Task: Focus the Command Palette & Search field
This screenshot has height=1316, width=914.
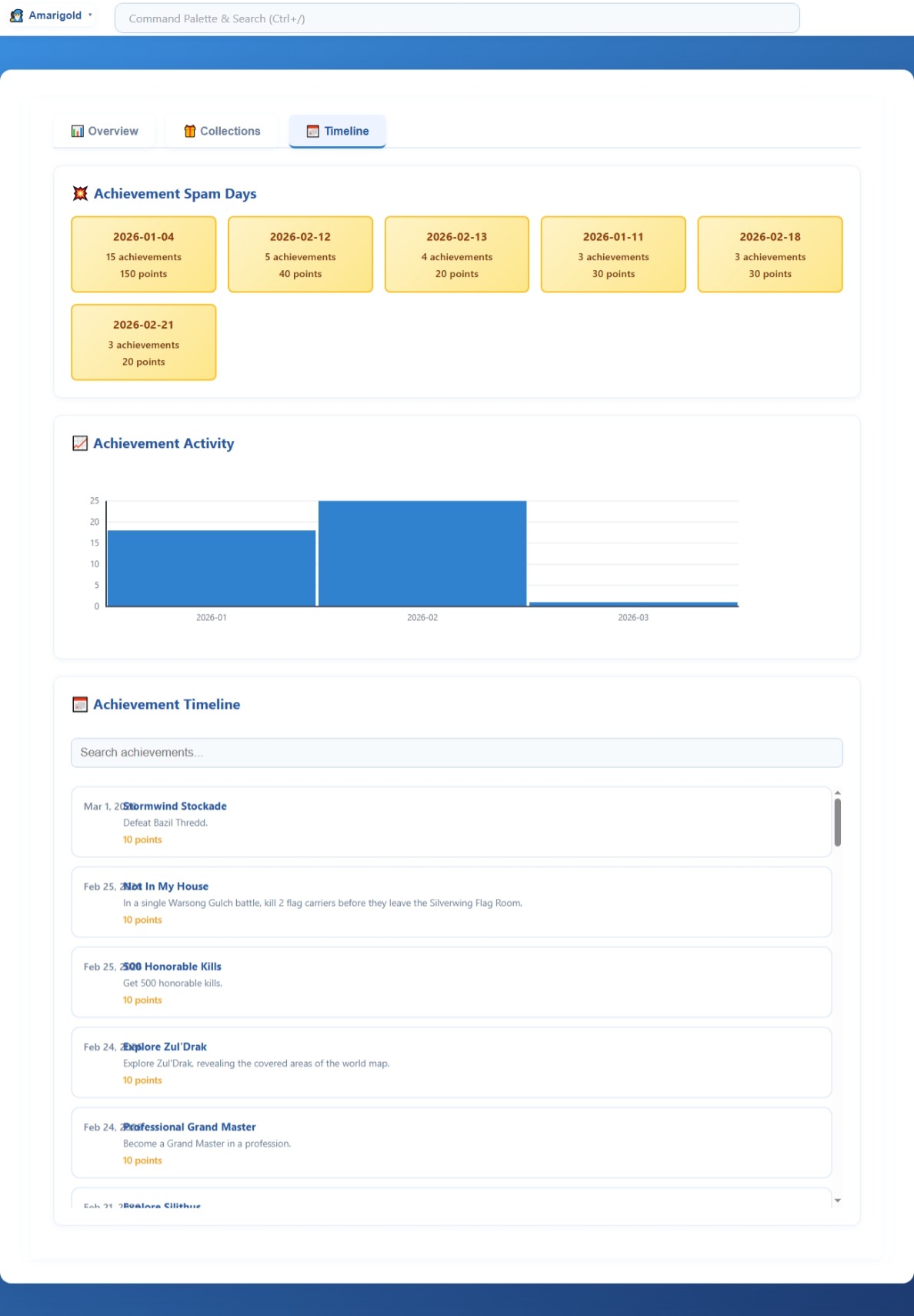Action: coord(456,18)
